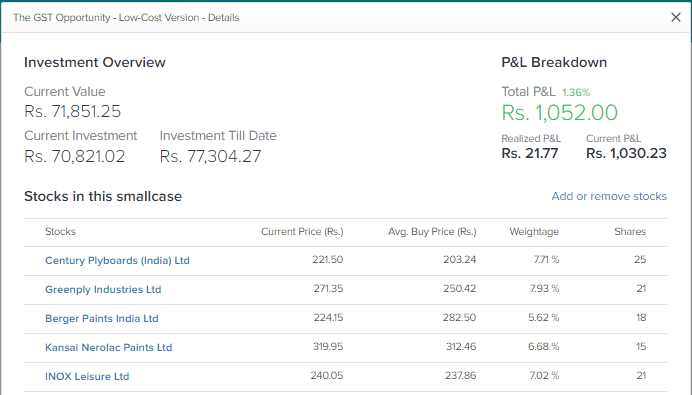Select Current Value Rs. 71,851.25
Image resolution: width=692 pixels, height=395 pixels.
[72, 111]
